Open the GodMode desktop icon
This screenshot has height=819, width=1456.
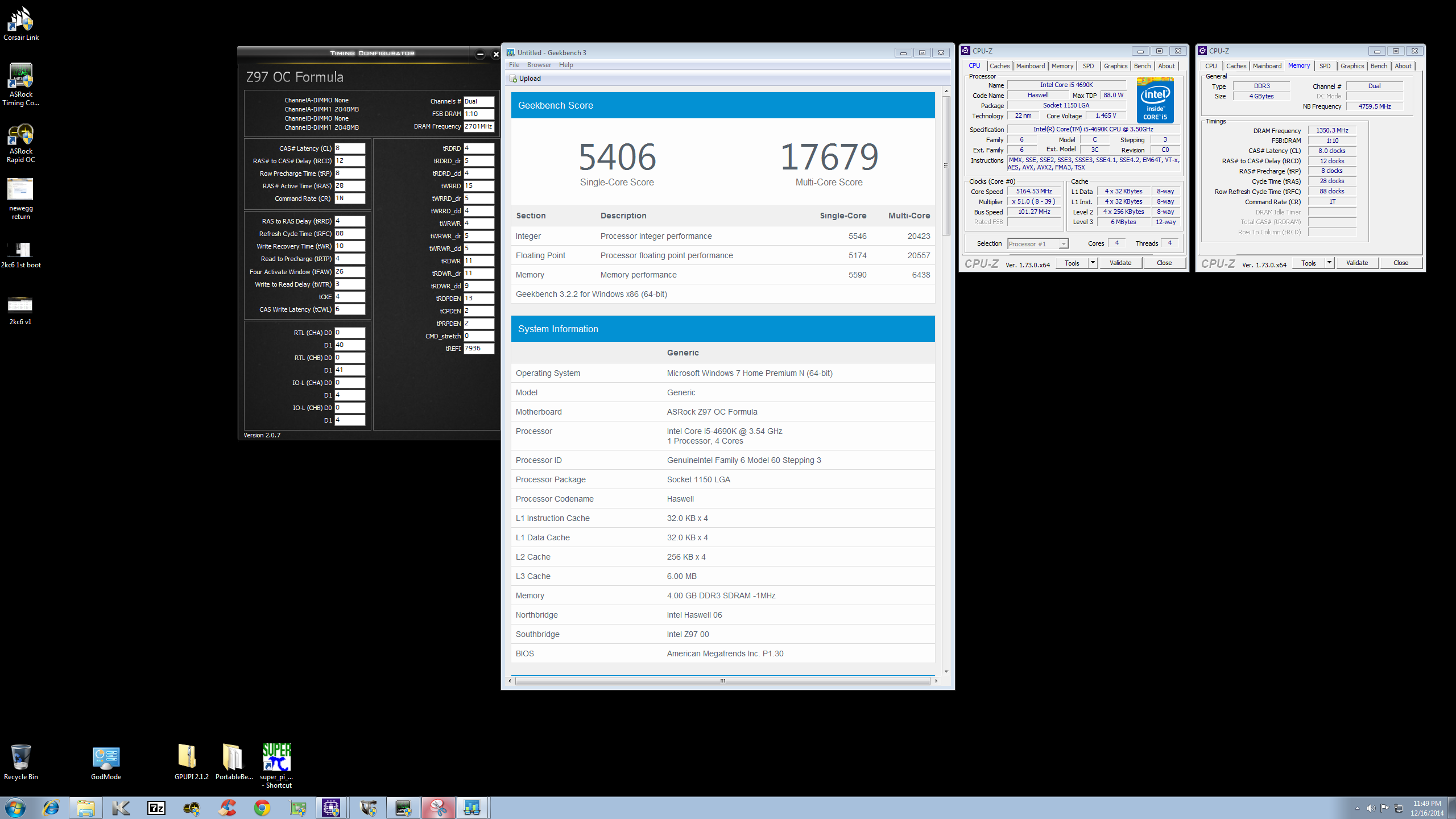click(106, 762)
